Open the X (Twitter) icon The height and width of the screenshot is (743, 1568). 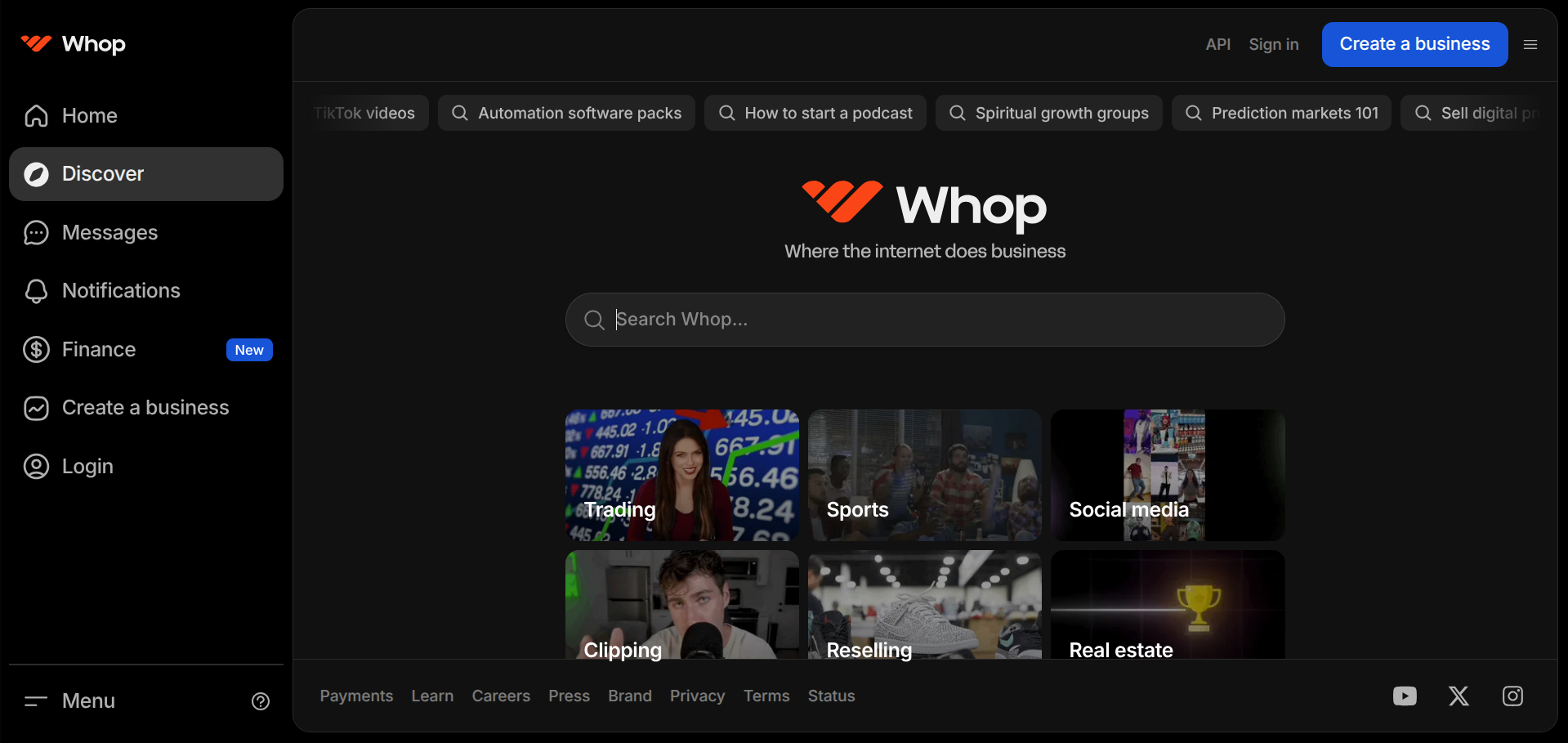tap(1459, 696)
